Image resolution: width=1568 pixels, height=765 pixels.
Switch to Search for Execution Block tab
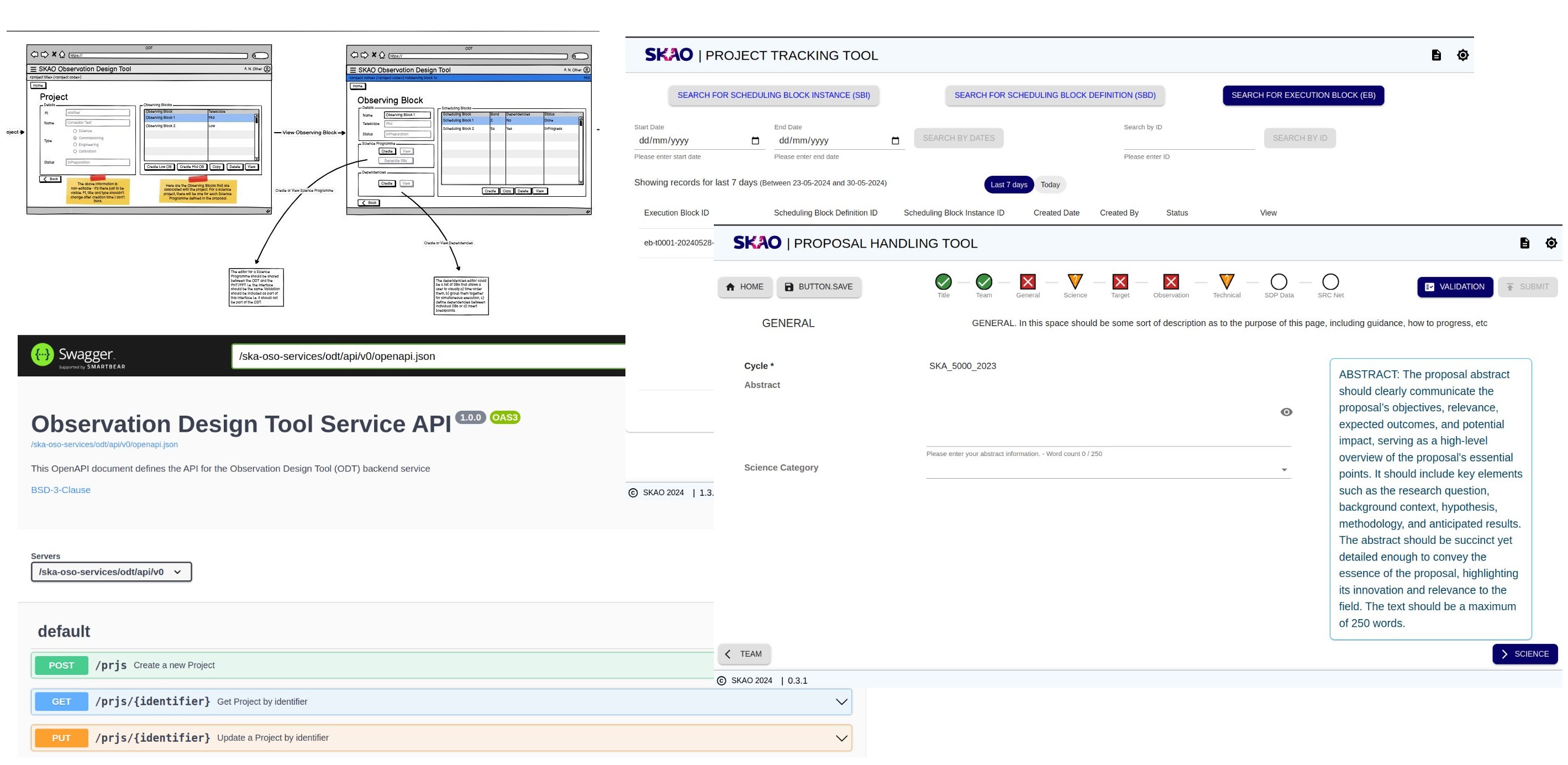click(1303, 95)
